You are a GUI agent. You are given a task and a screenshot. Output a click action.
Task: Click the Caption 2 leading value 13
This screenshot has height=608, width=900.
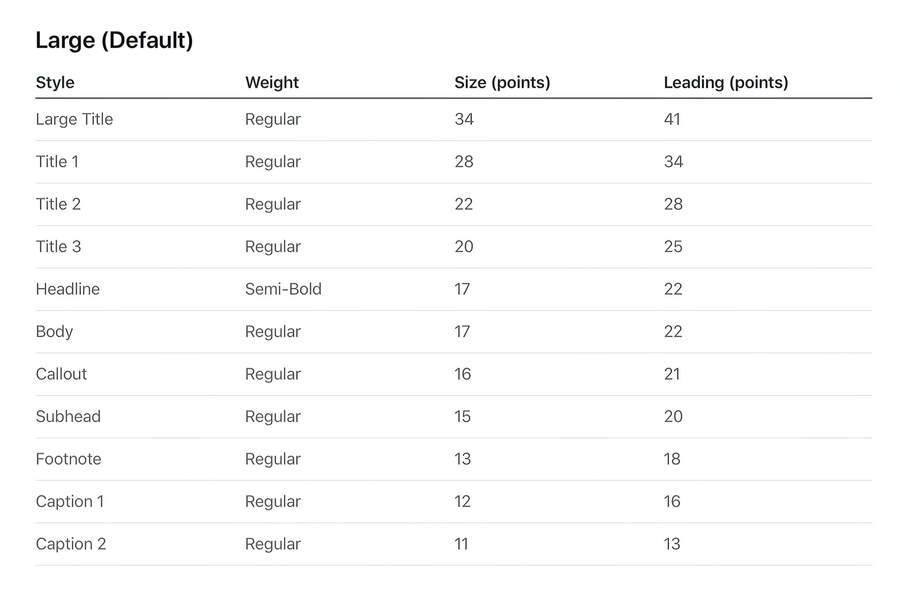coord(672,544)
